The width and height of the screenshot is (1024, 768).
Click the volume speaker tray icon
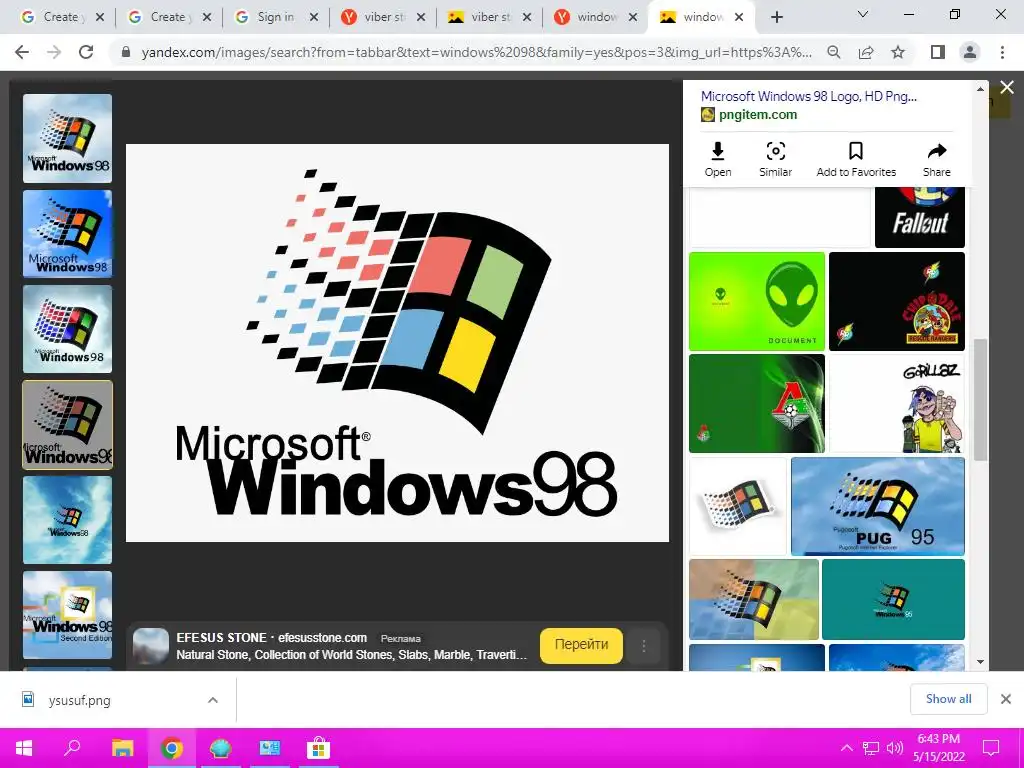(x=895, y=748)
